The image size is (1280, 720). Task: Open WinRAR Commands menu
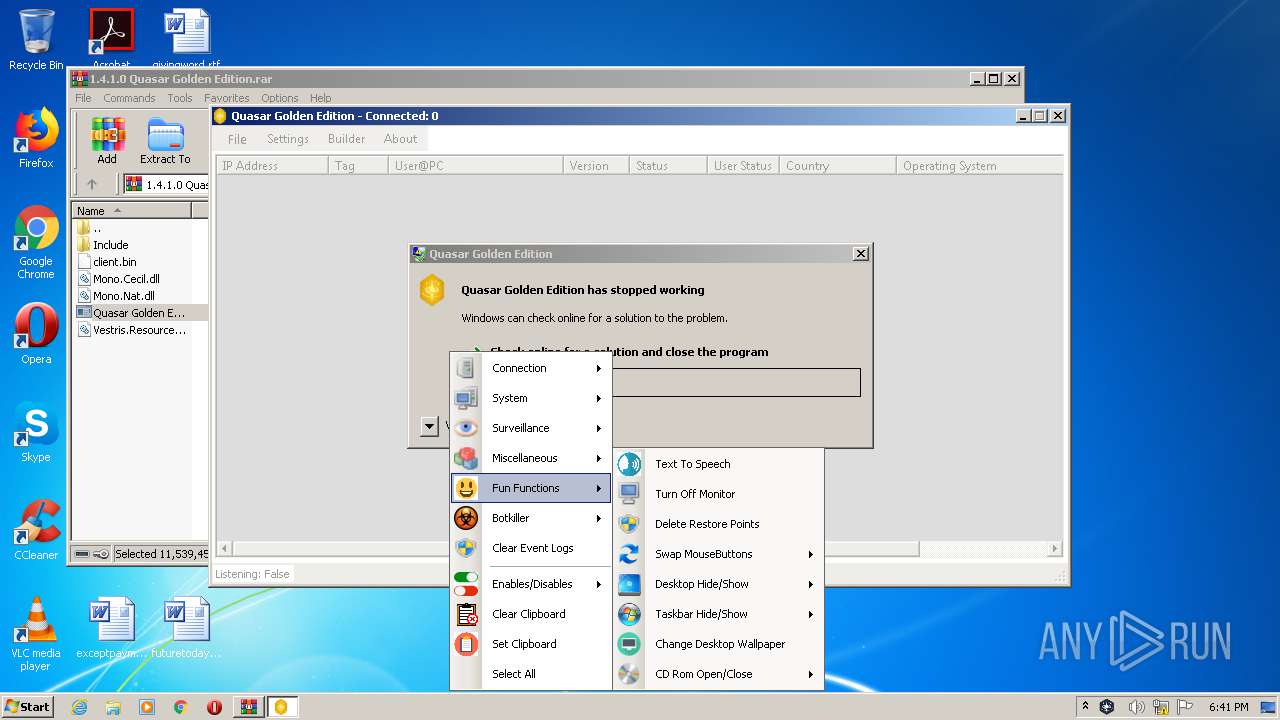coord(129,98)
